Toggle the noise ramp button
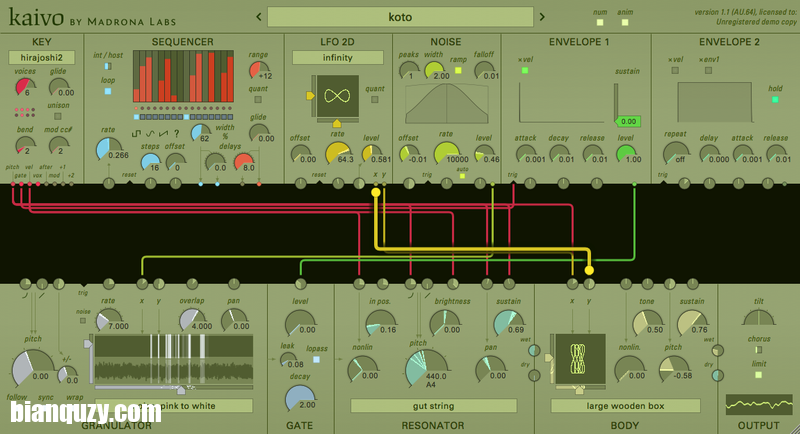Image resolution: width=800 pixels, height=434 pixels. pyautogui.click(x=458, y=70)
